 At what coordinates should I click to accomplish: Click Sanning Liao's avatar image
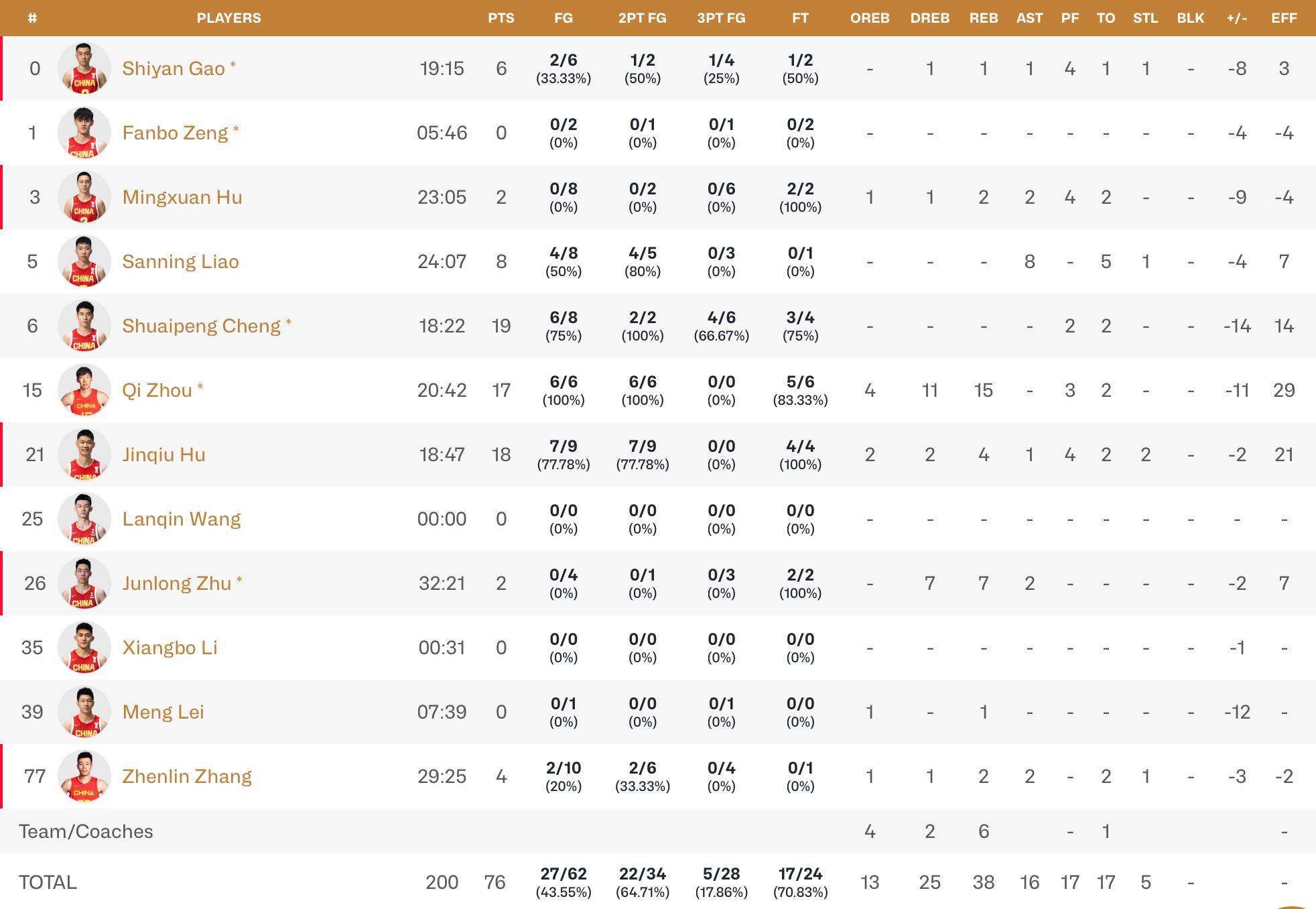coord(84,261)
